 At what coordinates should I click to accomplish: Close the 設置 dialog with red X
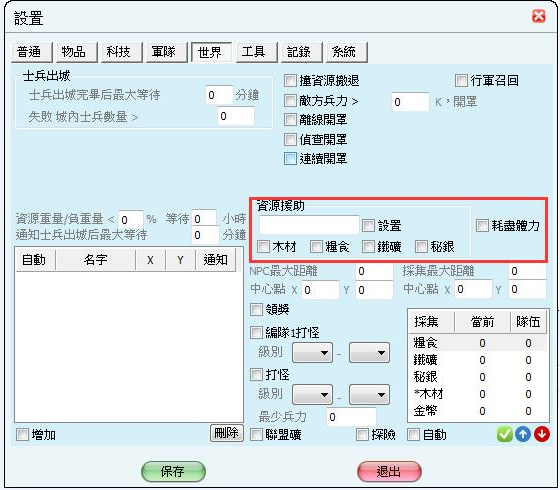pyautogui.click(x=539, y=16)
